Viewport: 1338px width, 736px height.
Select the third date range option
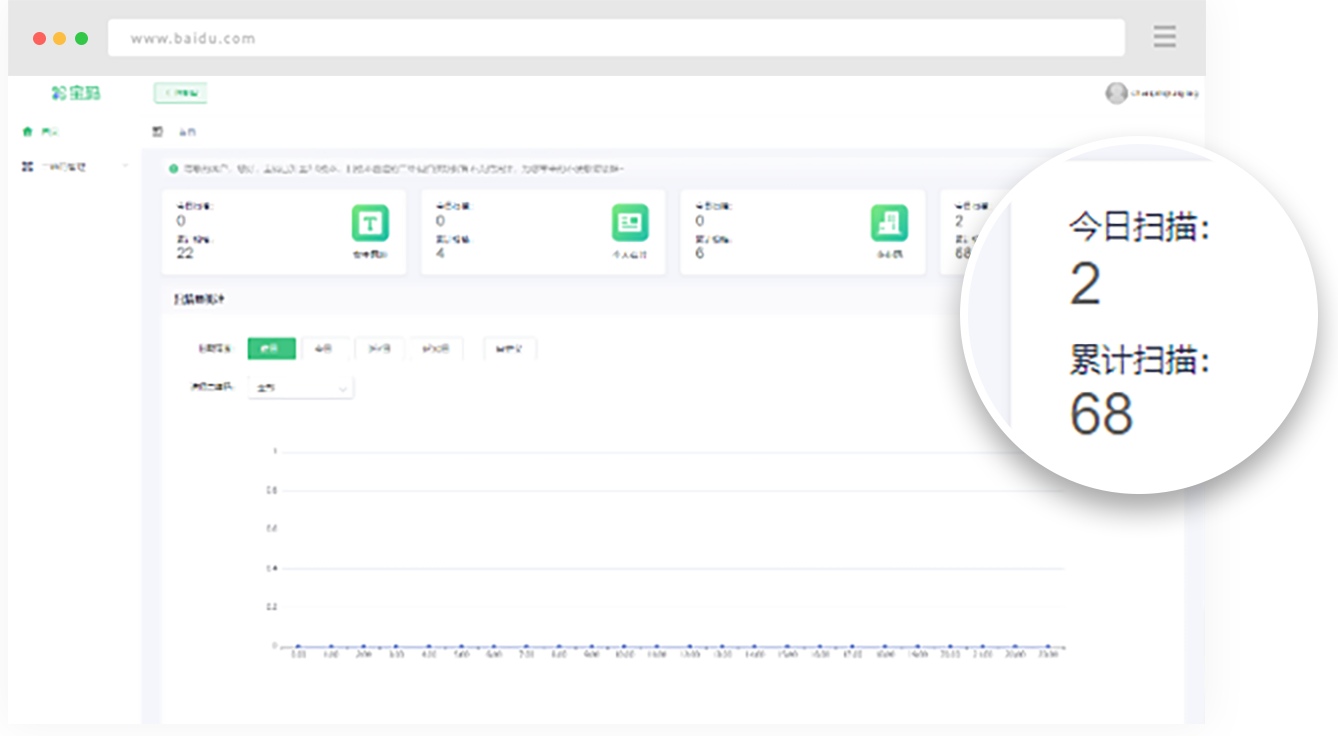click(x=379, y=349)
